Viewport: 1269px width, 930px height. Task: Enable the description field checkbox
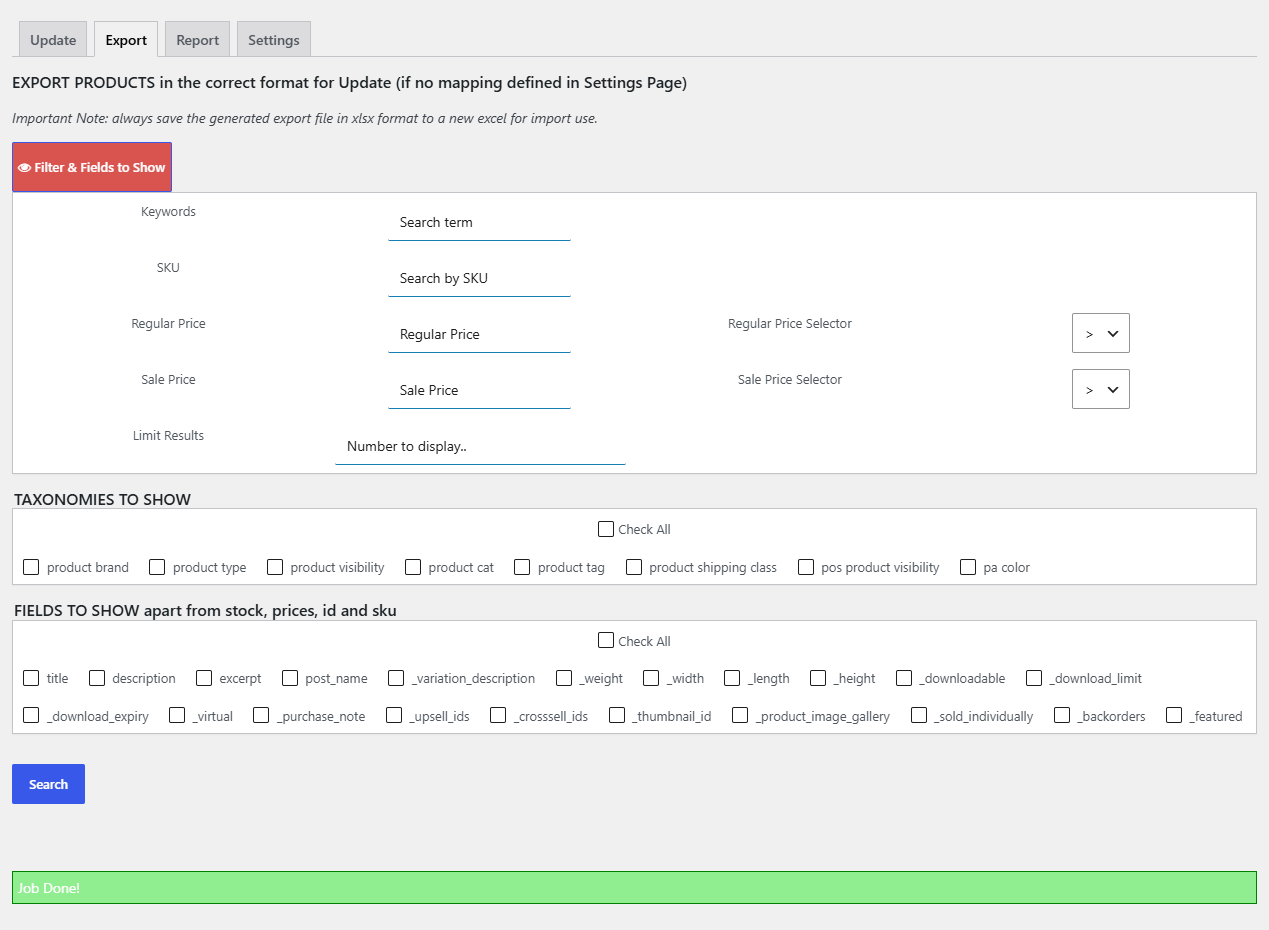coord(97,678)
